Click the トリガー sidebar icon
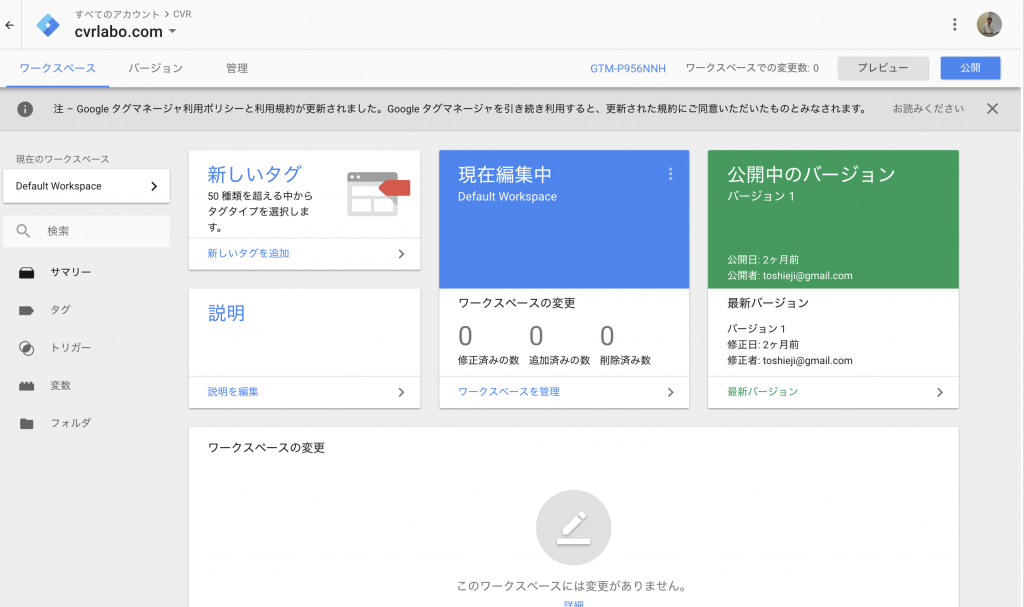The height and width of the screenshot is (607, 1024). (26, 348)
